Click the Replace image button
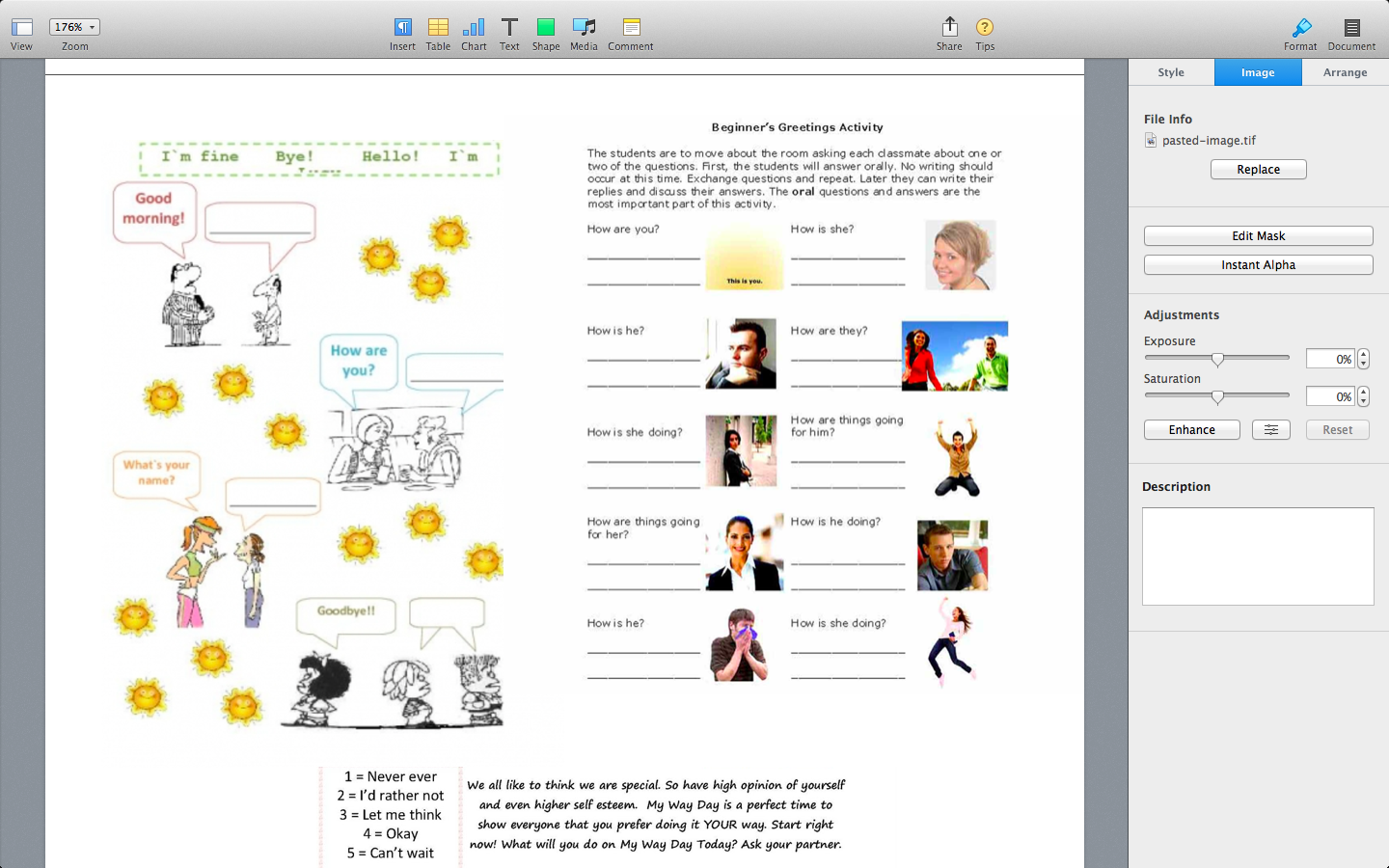The width and height of the screenshot is (1389, 868). click(1258, 170)
